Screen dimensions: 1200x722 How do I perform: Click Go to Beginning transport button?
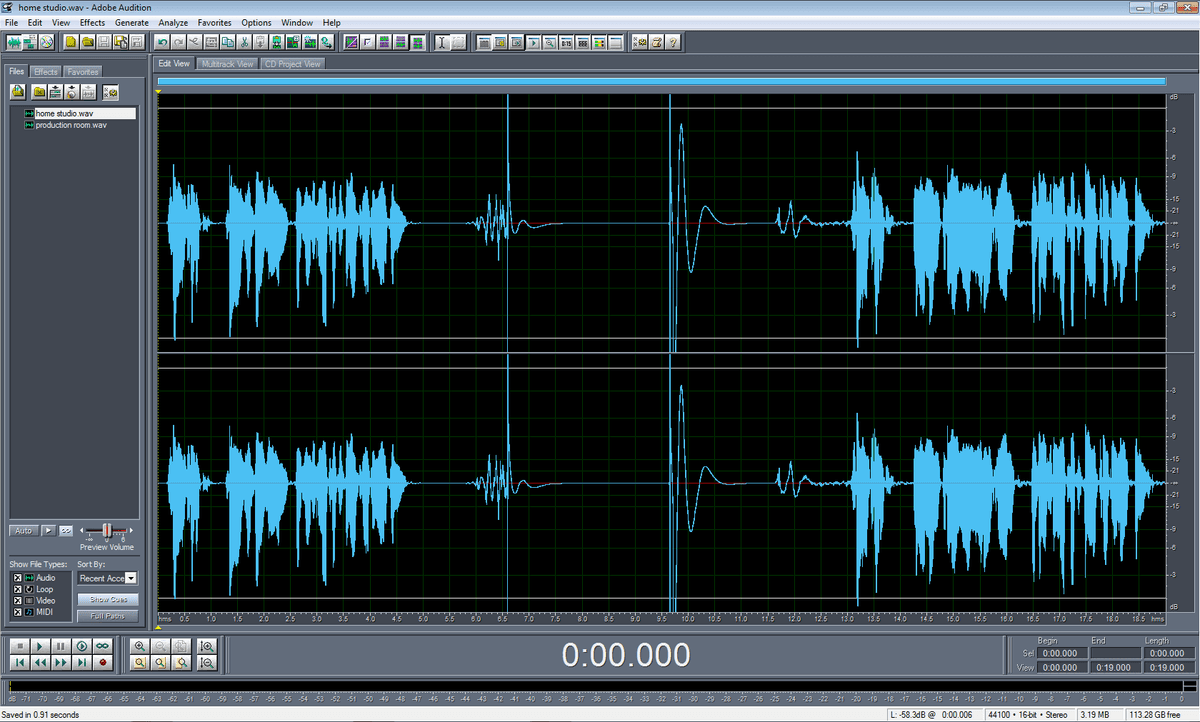tap(20, 662)
